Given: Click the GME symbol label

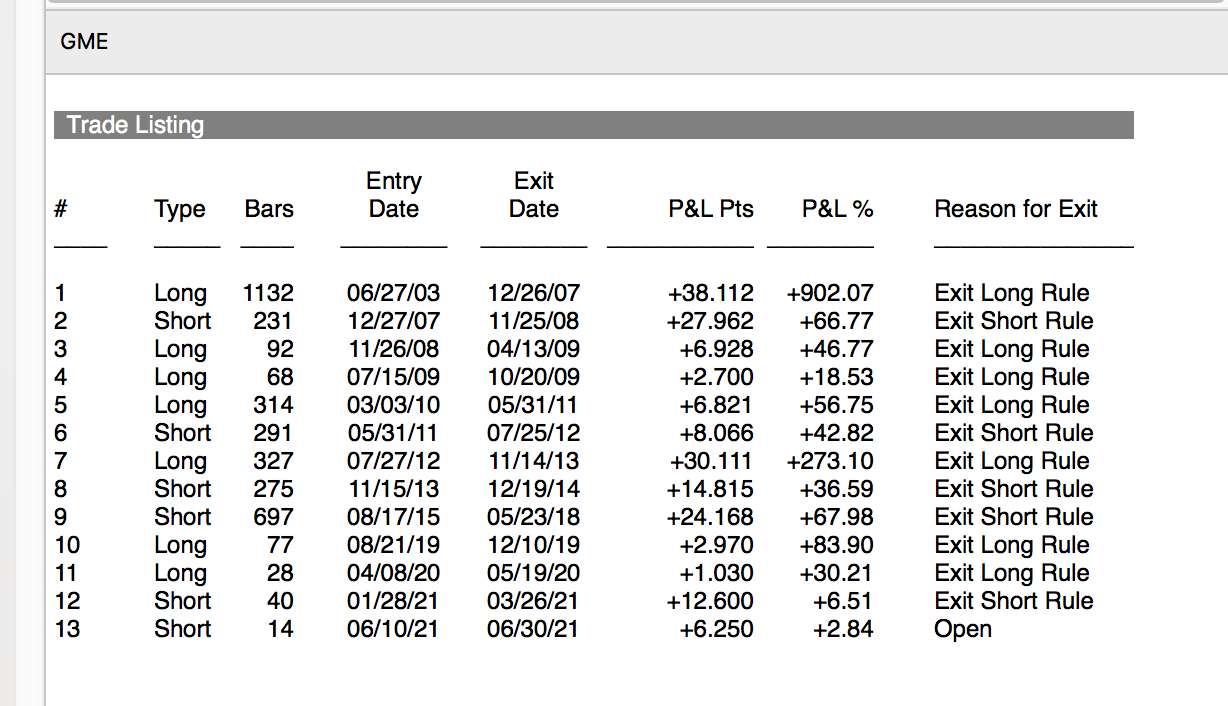Looking at the screenshot, I should pyautogui.click(x=84, y=42).
